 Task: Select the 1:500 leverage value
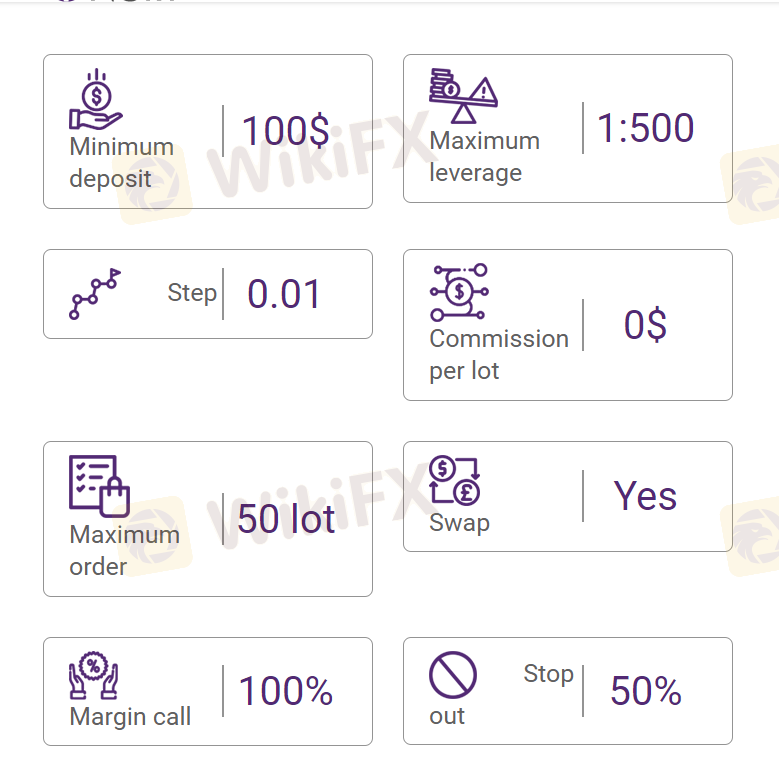645,128
